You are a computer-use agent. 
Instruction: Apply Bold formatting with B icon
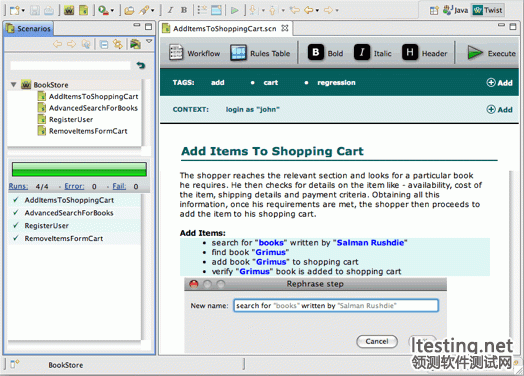tap(315, 52)
